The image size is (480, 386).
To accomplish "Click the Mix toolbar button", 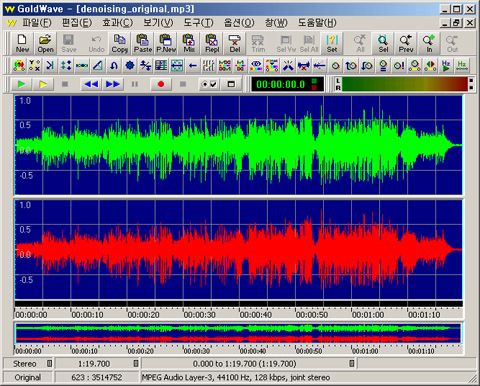I will point(189,43).
